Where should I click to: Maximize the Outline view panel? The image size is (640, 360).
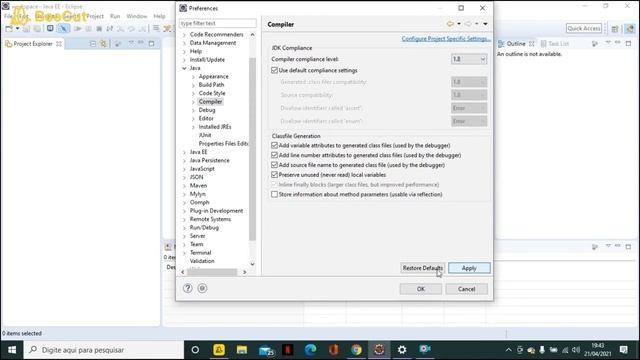coord(628,43)
